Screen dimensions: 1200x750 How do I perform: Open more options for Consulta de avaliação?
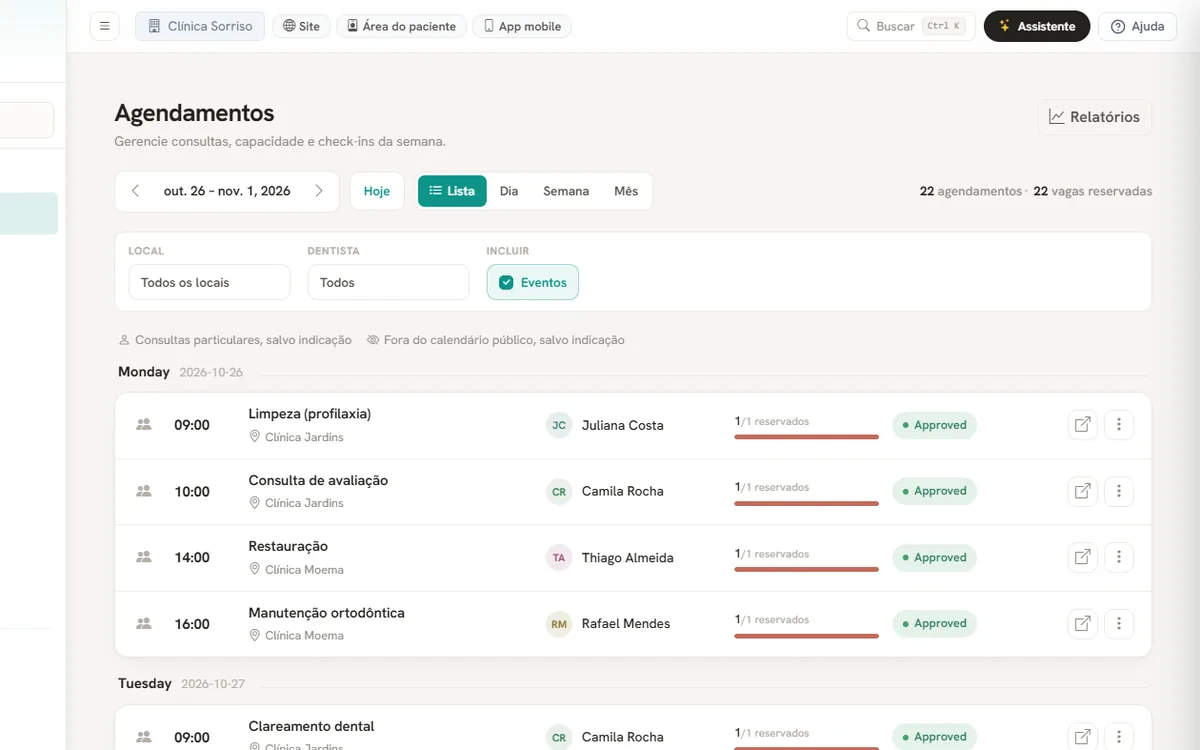1119,491
